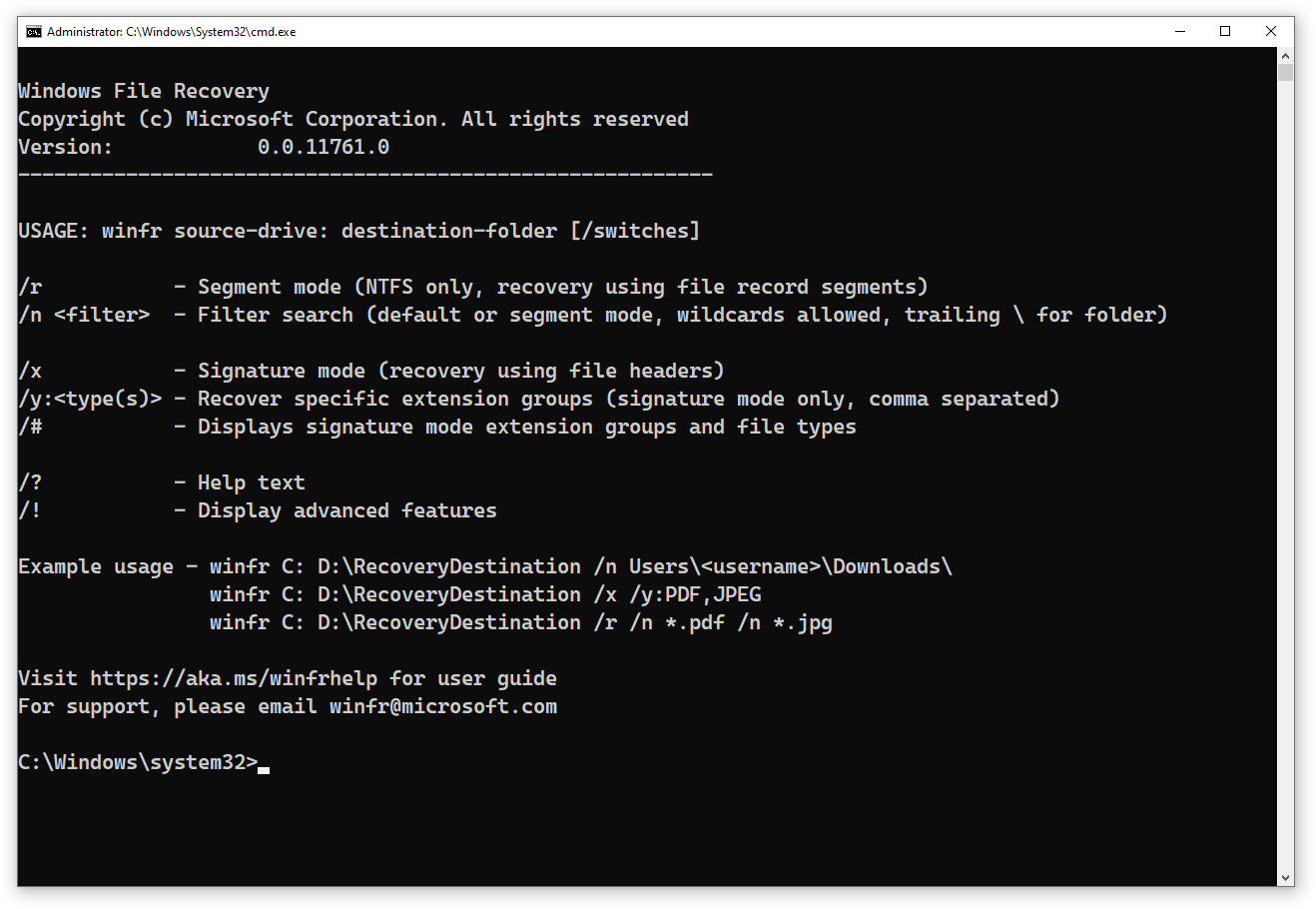Minimize the Command Prompt window
This screenshot has height=909, width=1316.
pos(1180,32)
